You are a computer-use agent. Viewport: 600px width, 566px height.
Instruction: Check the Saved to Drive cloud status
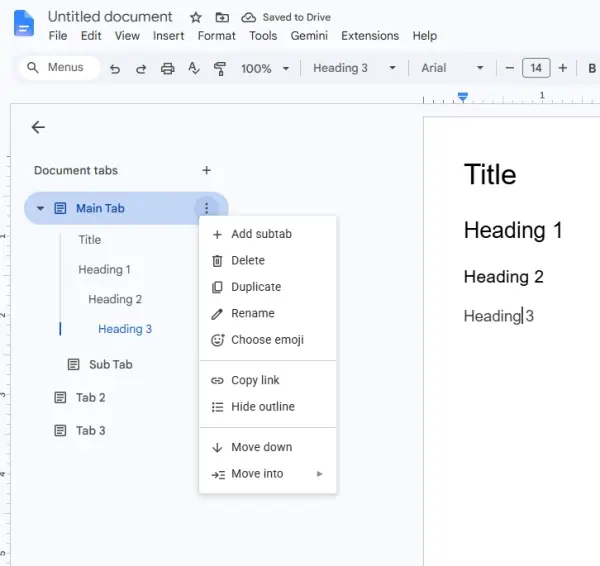tap(248, 17)
